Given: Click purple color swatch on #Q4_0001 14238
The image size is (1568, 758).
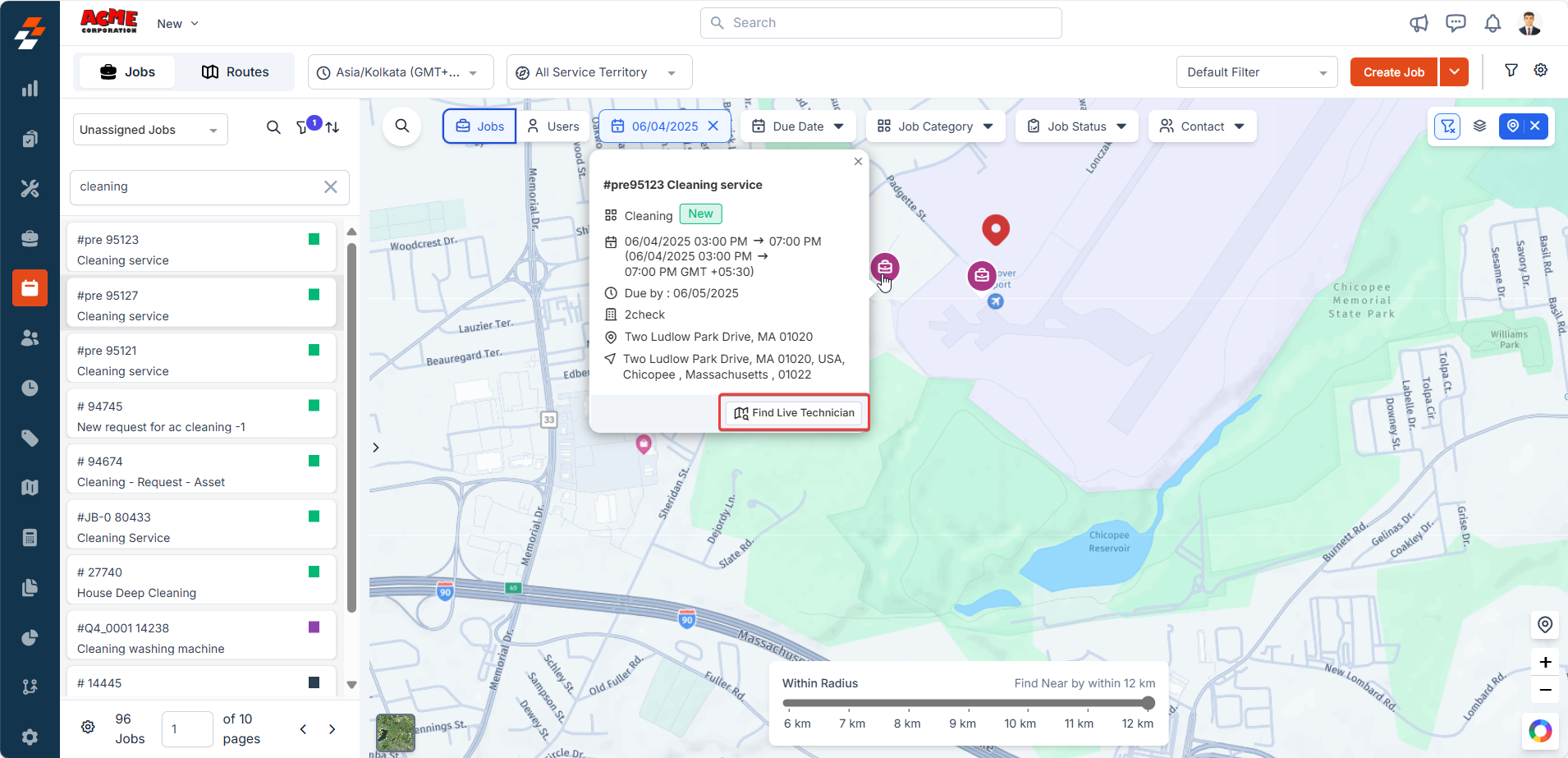Looking at the screenshot, I should pos(314,627).
